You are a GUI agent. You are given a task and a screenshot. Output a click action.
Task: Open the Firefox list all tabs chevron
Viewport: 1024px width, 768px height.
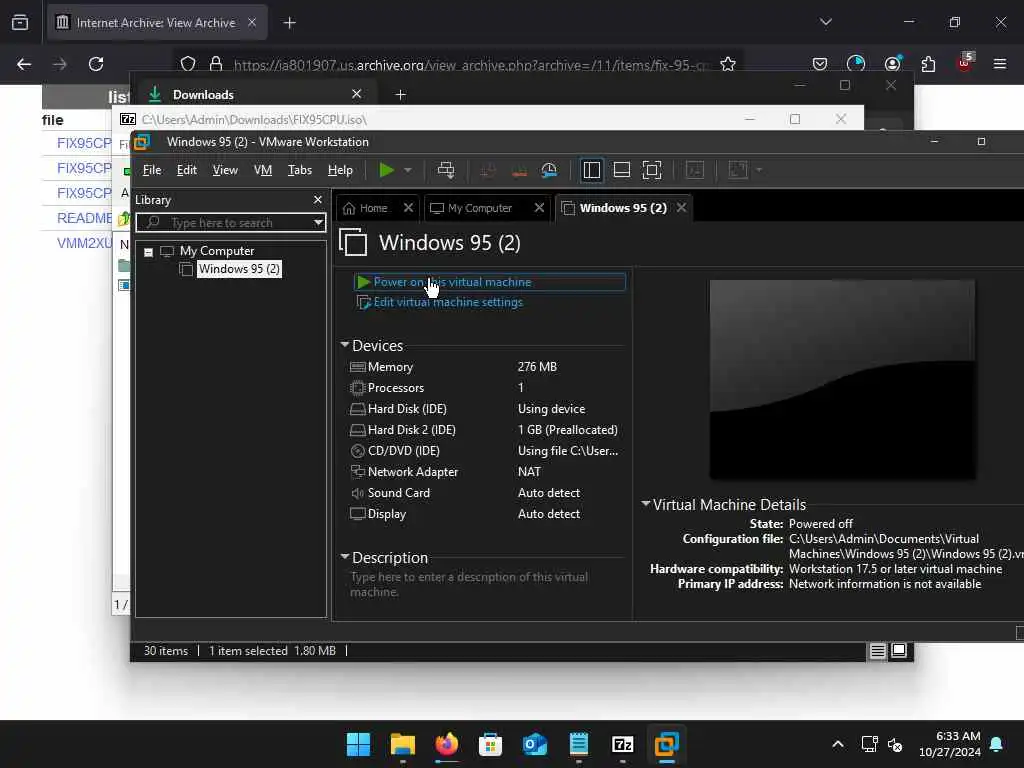825,22
